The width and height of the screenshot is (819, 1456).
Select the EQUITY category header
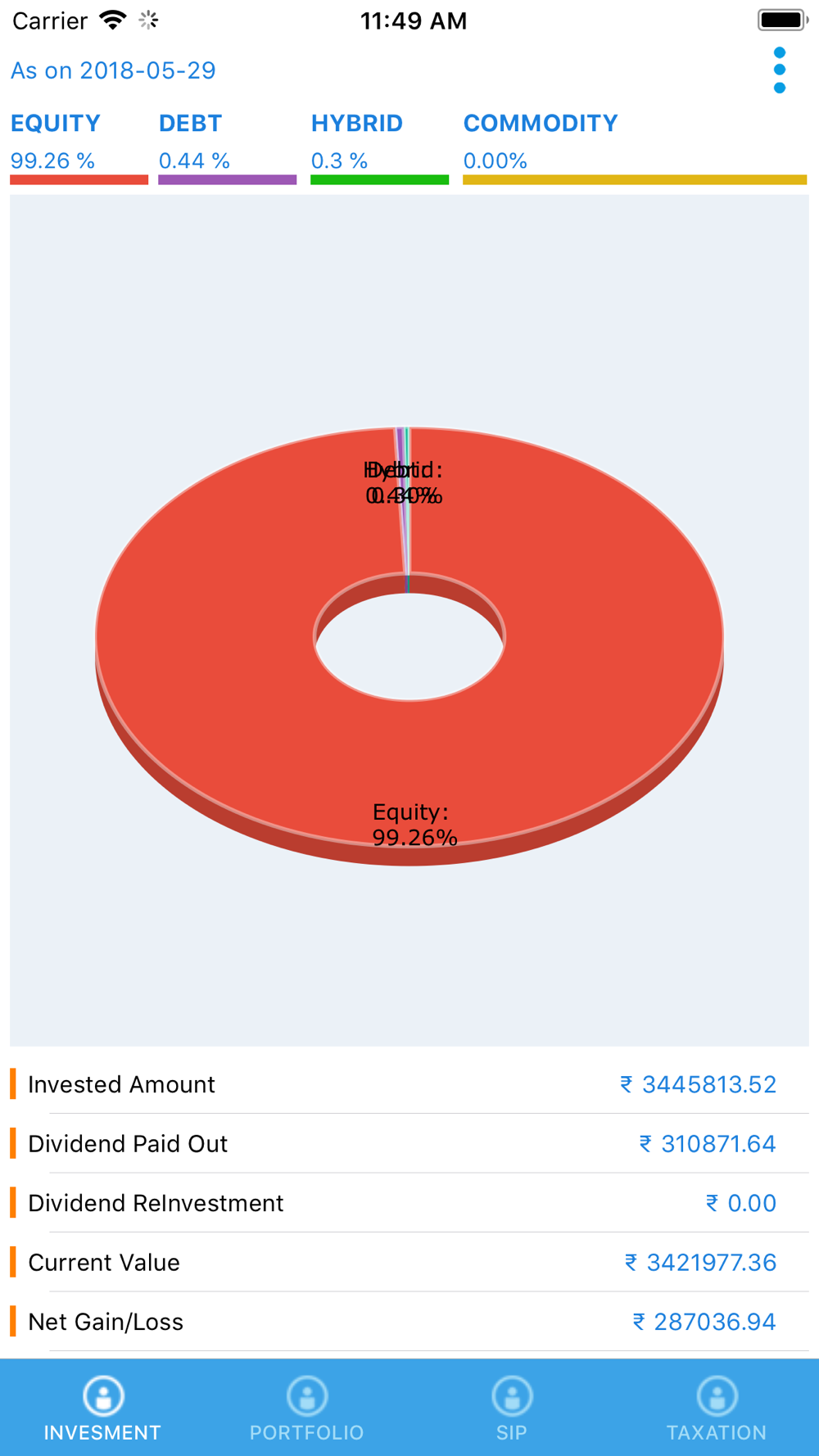click(x=56, y=124)
